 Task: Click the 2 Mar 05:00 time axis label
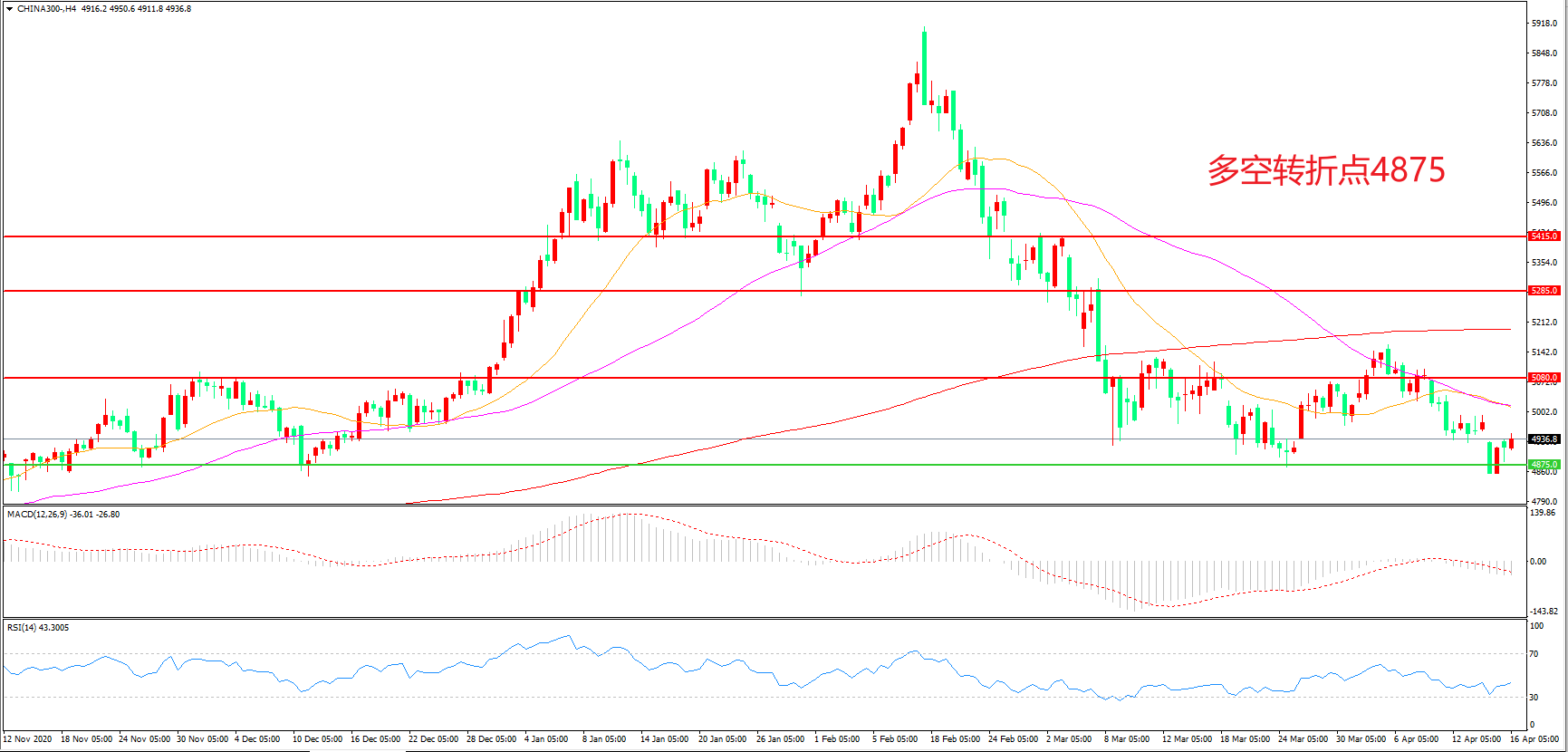point(1068,739)
